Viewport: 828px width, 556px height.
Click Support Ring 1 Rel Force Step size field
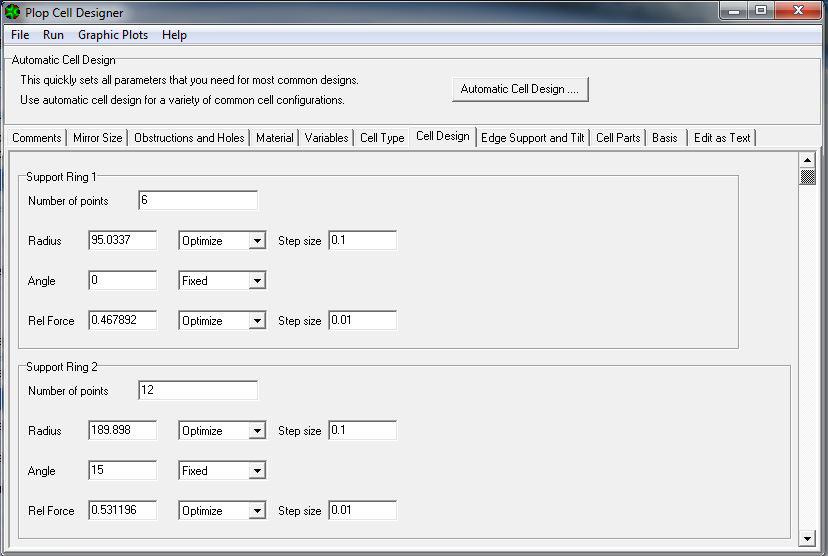(362, 321)
